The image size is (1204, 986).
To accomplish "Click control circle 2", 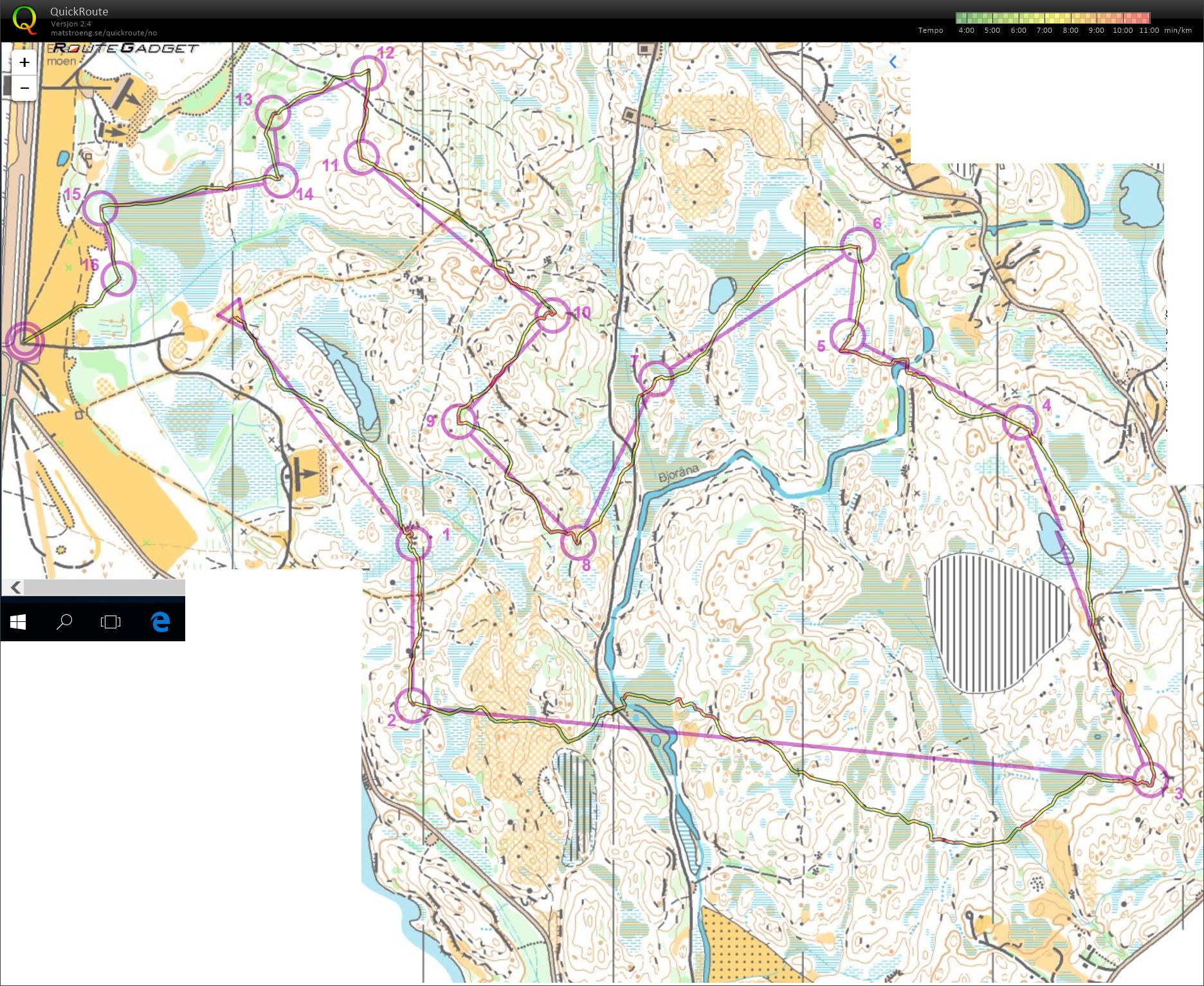I will tap(412, 705).
